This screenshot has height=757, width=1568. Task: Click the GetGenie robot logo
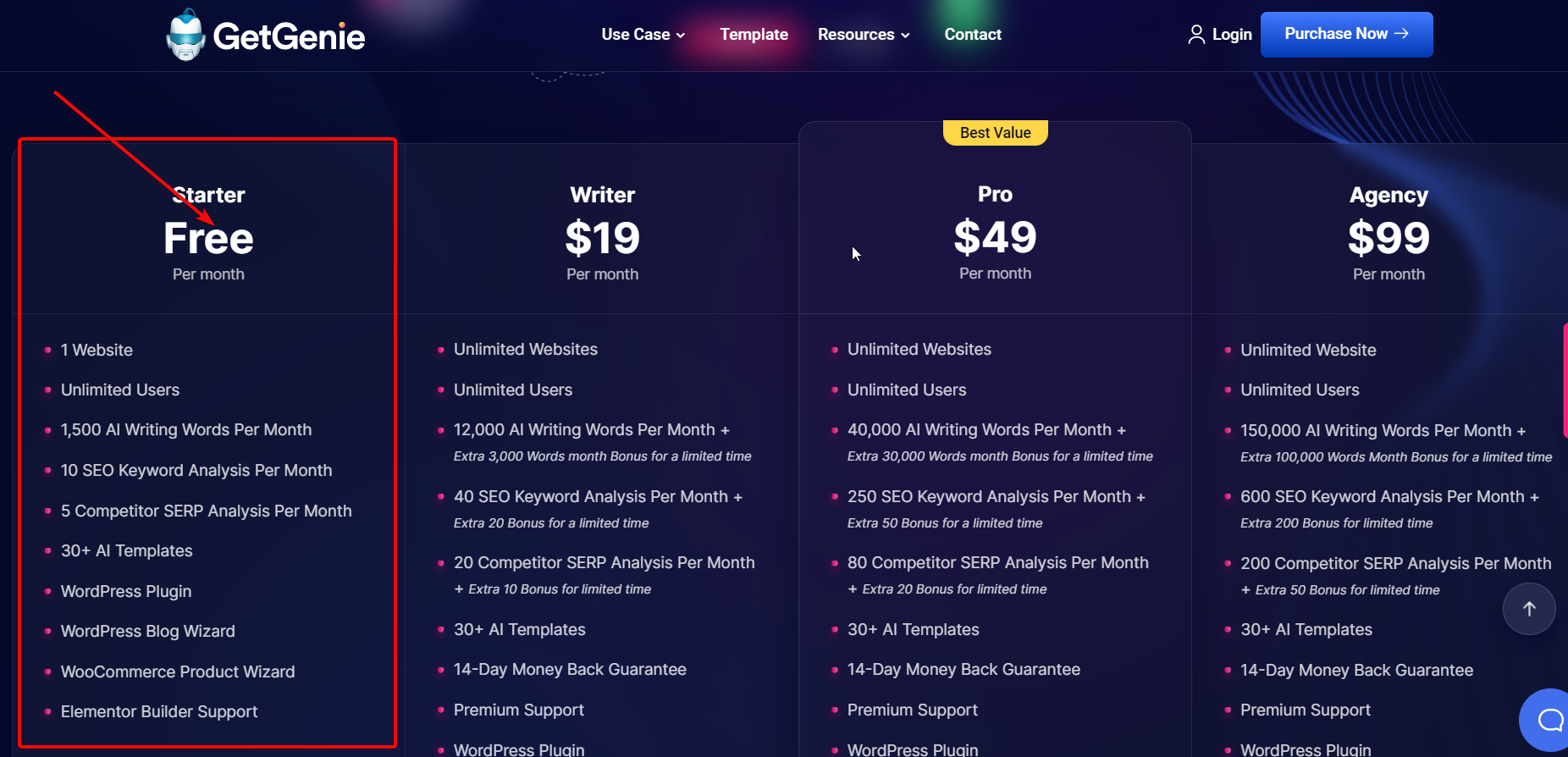coord(186,34)
